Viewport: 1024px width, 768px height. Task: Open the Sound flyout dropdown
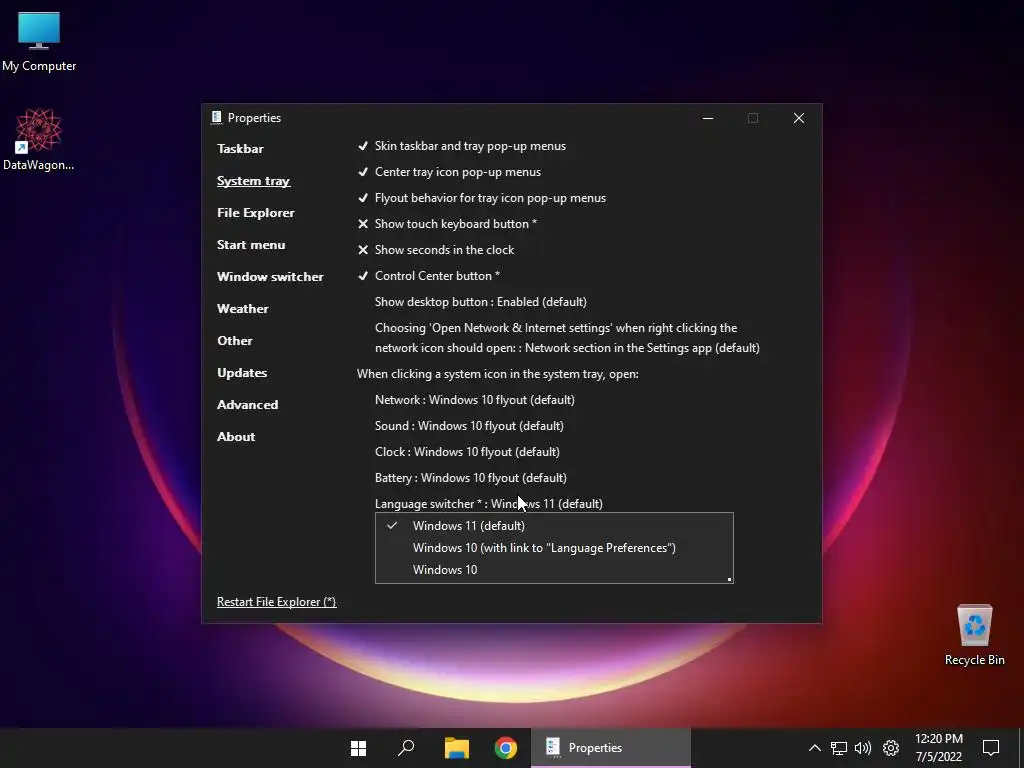[x=469, y=426]
